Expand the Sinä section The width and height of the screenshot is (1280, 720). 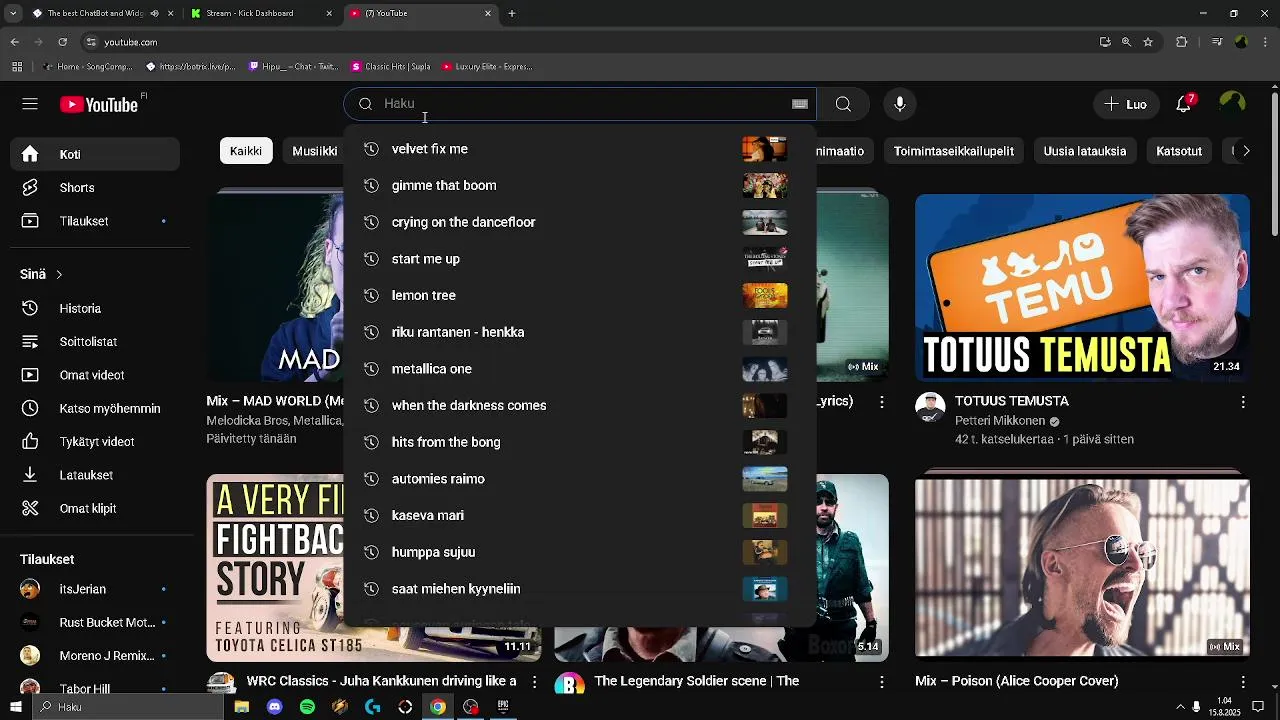click(x=42, y=274)
